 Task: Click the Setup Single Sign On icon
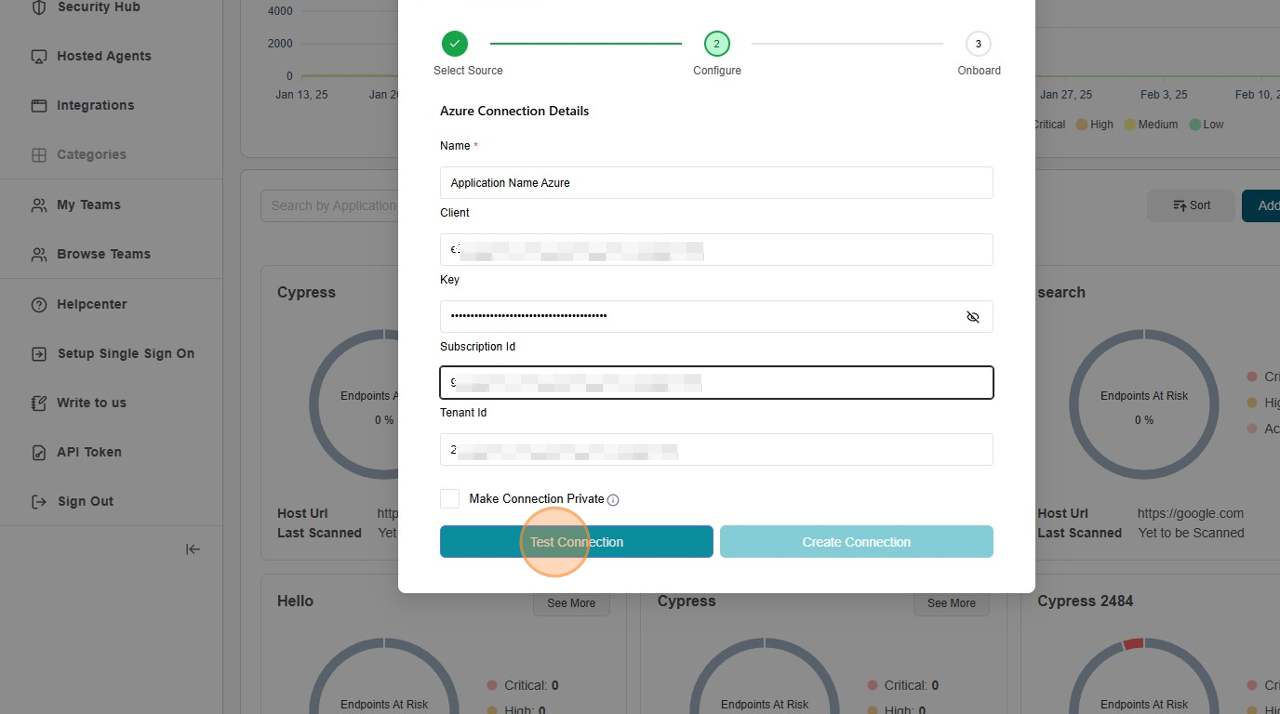pyautogui.click(x=39, y=354)
